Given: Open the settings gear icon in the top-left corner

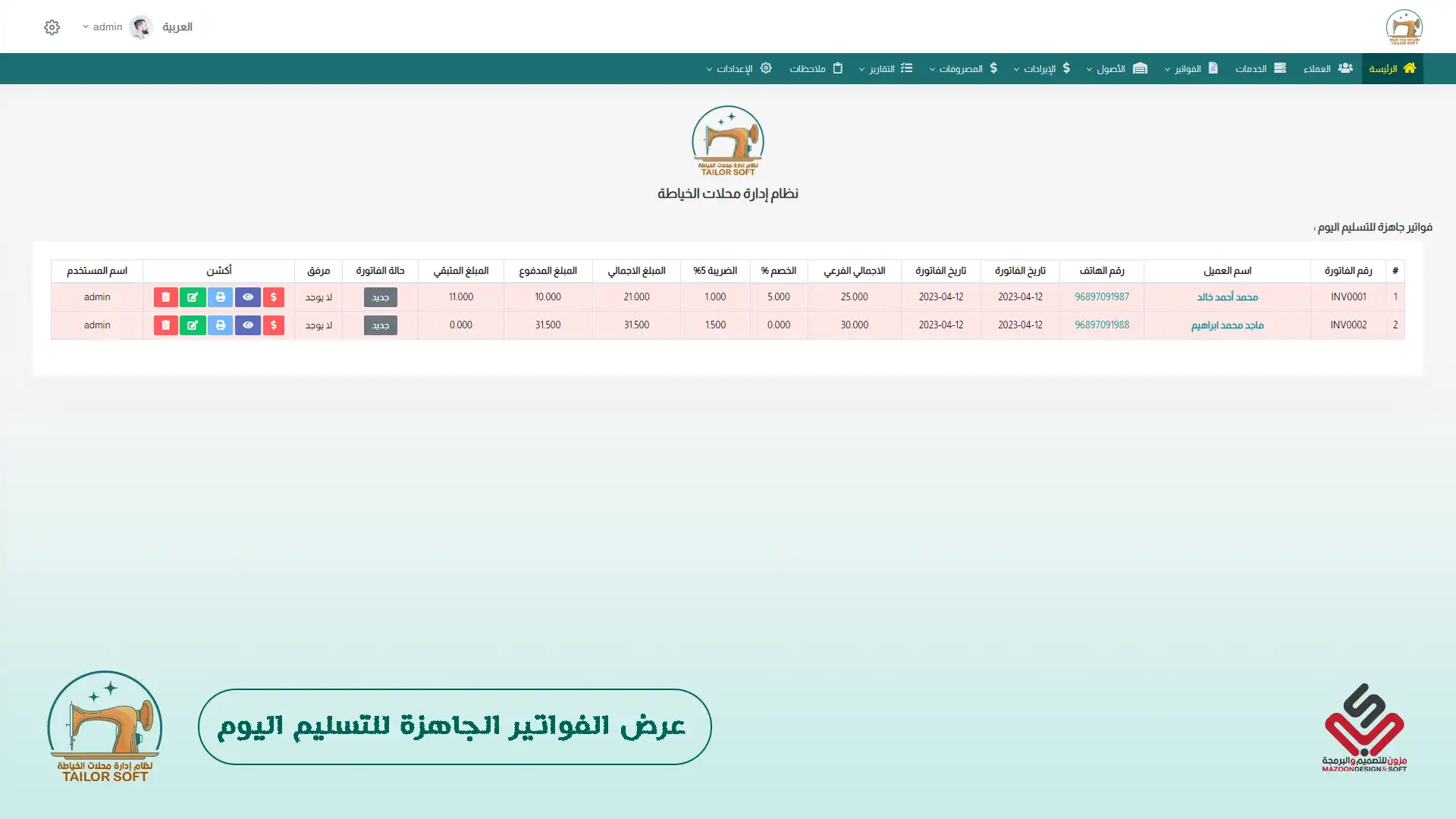Looking at the screenshot, I should click(52, 27).
